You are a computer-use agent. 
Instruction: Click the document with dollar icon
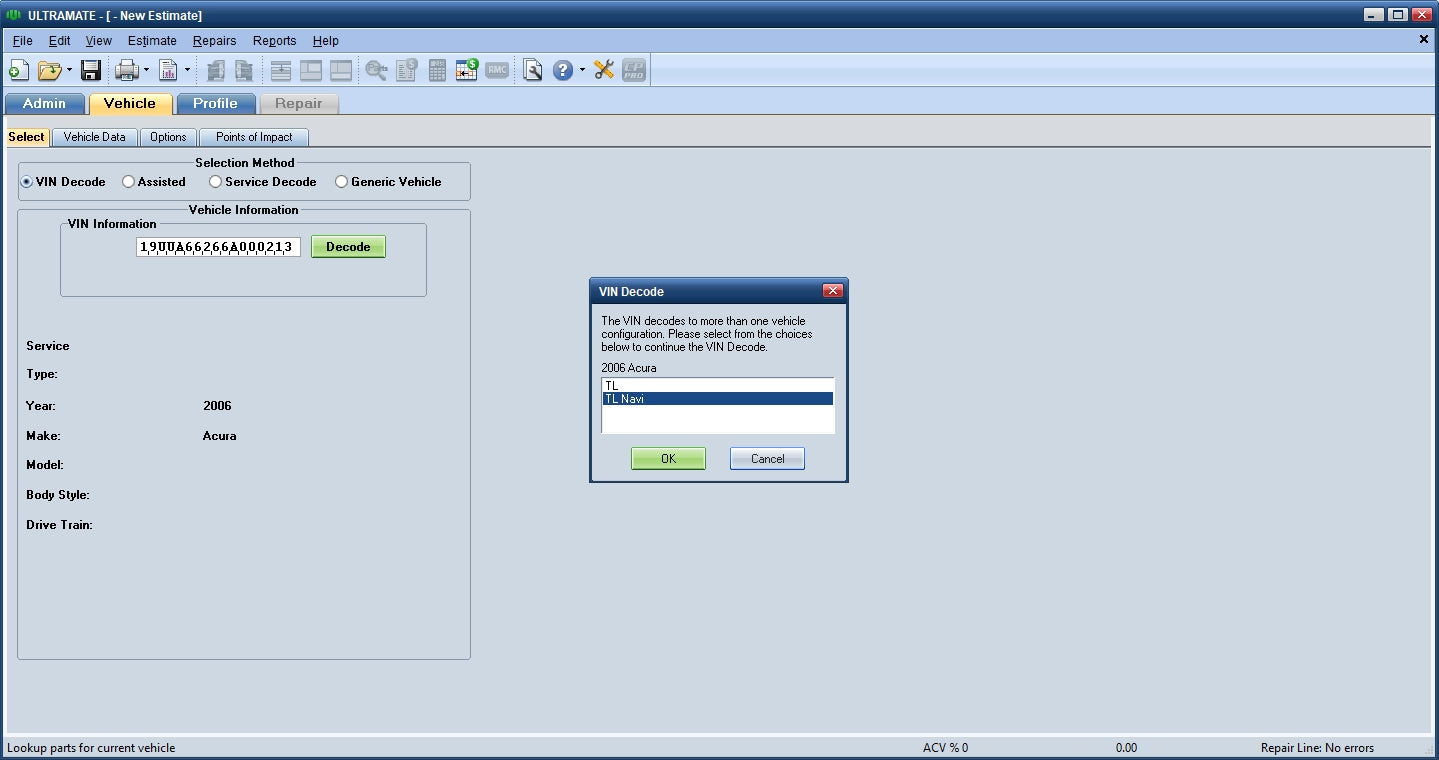click(x=406, y=70)
